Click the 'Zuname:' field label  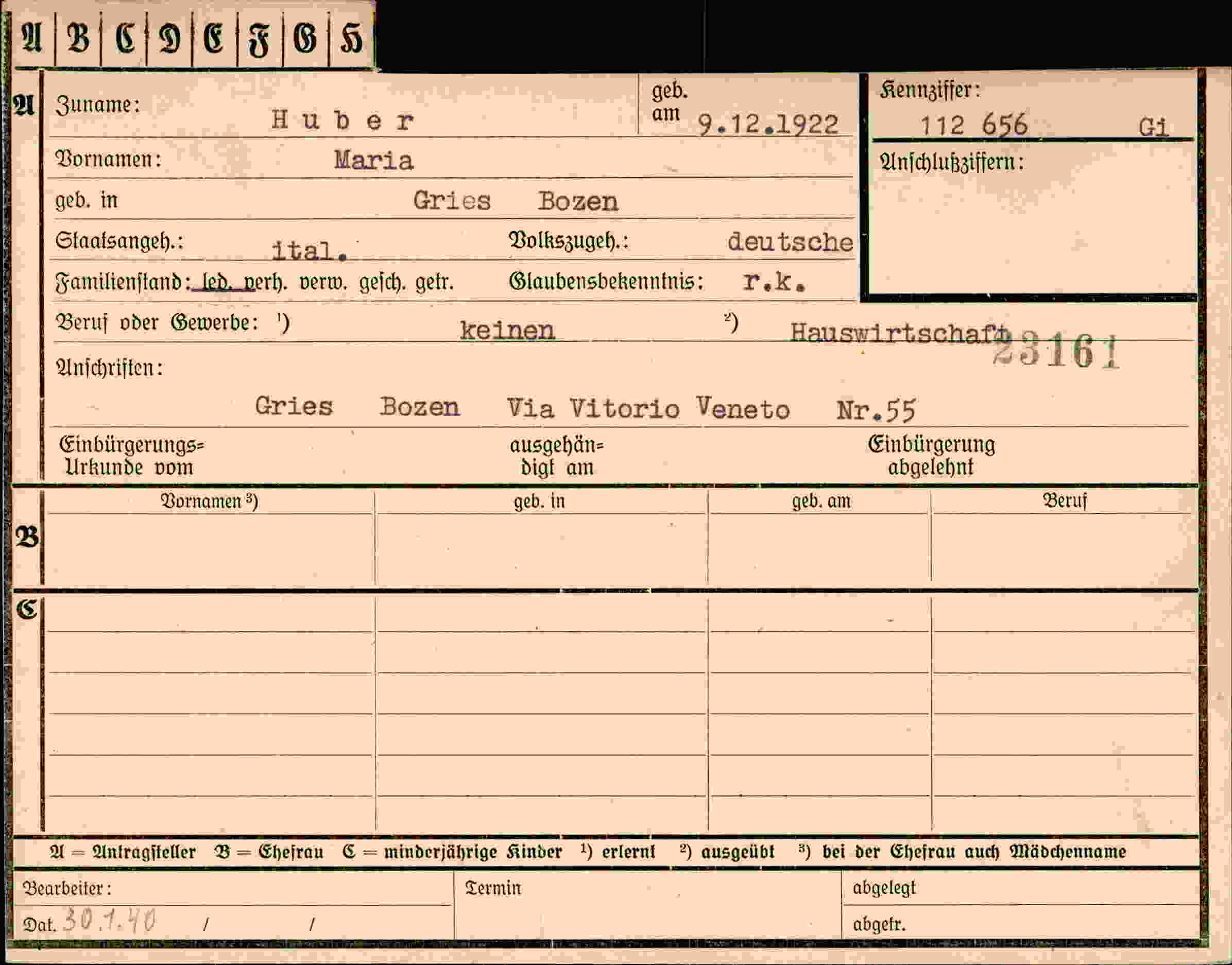pyautogui.click(x=98, y=105)
